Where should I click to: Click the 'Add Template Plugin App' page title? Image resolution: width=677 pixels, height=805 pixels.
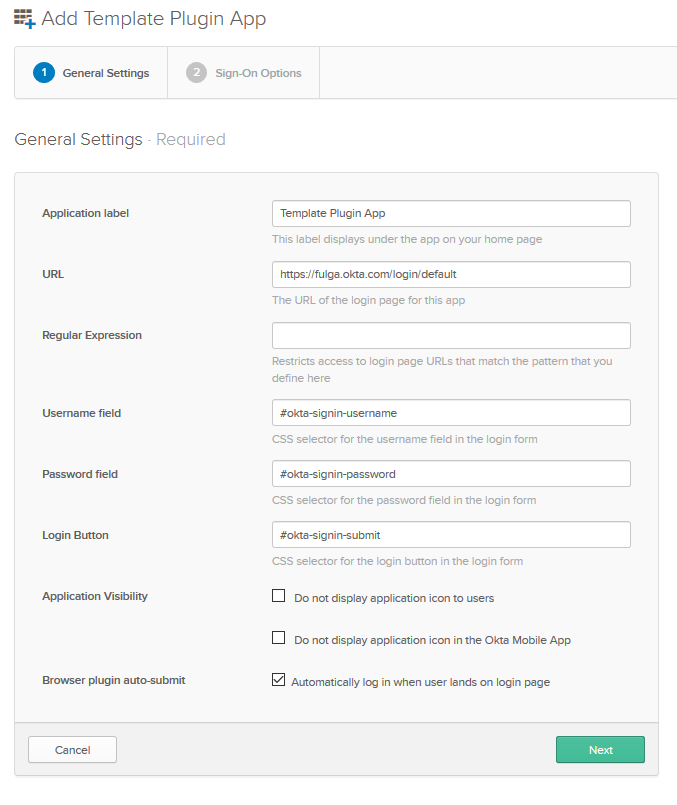[x=154, y=19]
